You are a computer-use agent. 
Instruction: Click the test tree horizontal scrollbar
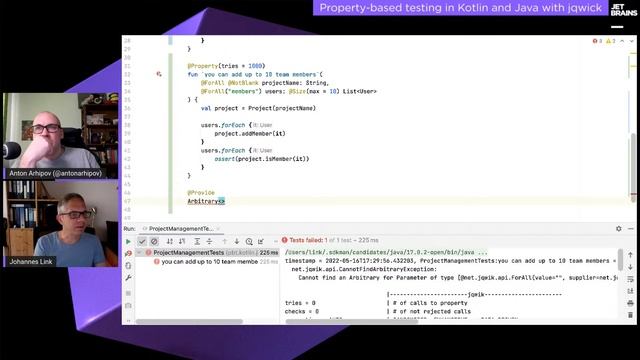189,322
